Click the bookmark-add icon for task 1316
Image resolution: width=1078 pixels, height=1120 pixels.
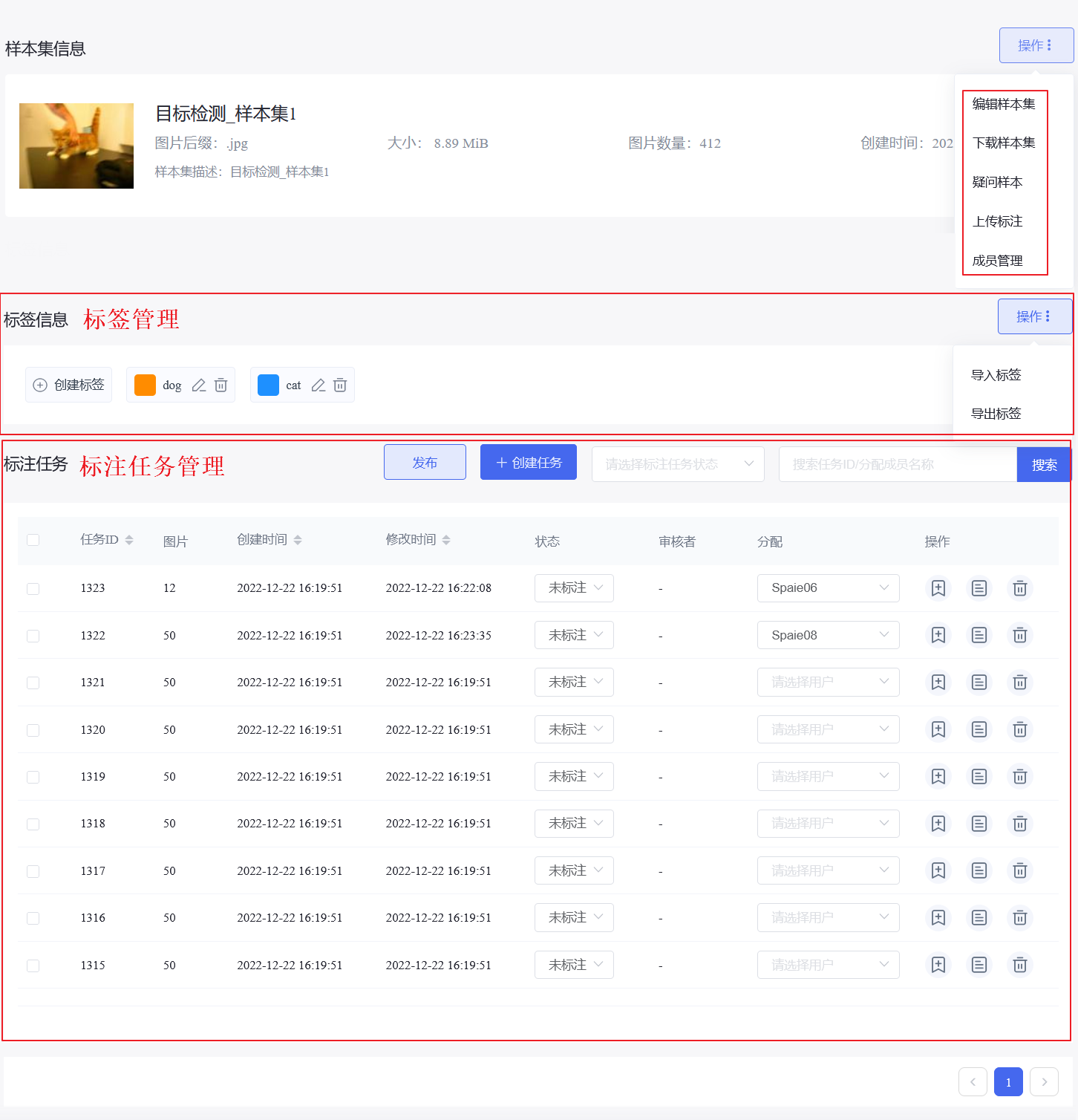tap(938, 917)
